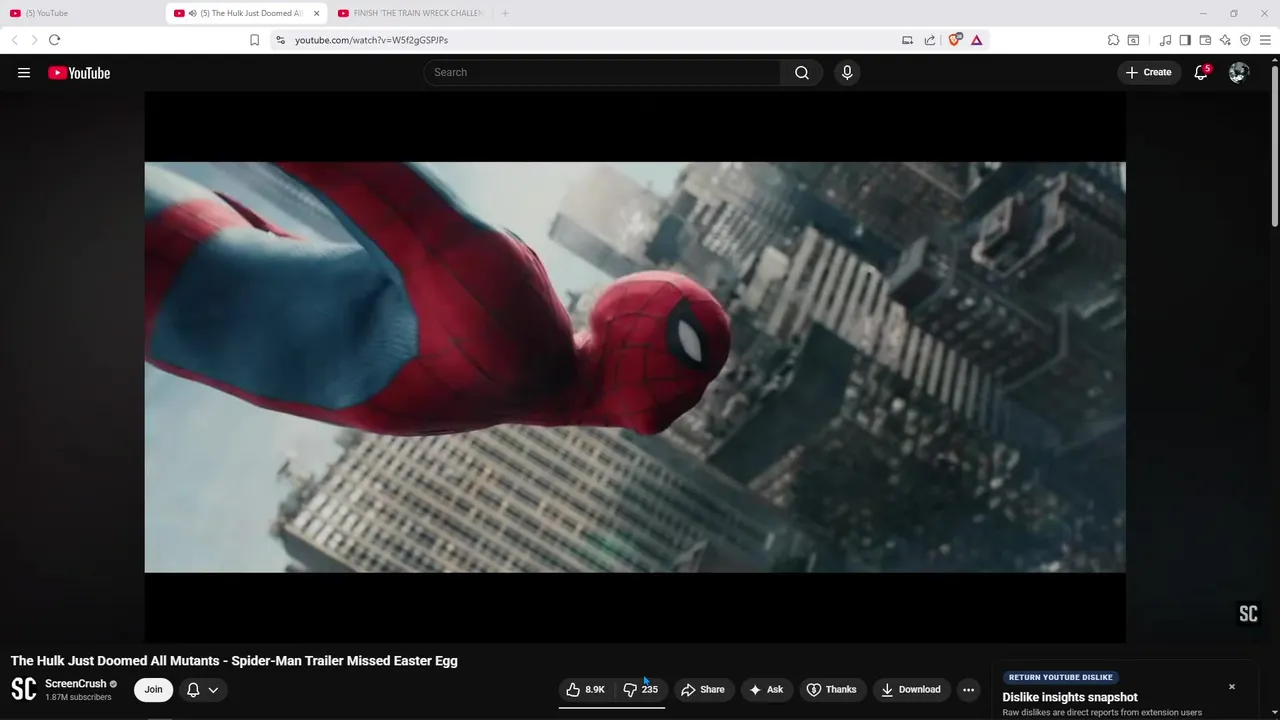Click the search magnifier button
1280x720 pixels.
click(x=802, y=72)
